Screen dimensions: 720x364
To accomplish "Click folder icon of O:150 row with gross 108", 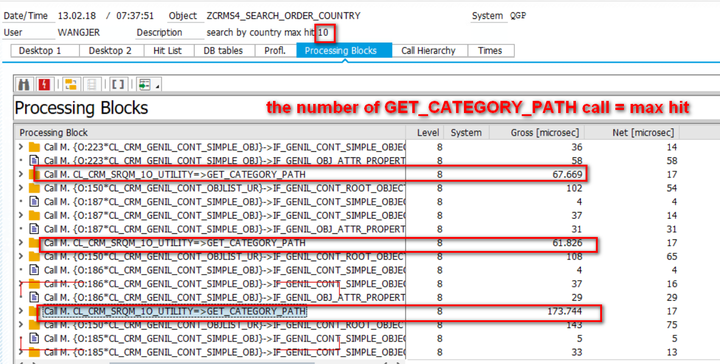I will point(34,256).
